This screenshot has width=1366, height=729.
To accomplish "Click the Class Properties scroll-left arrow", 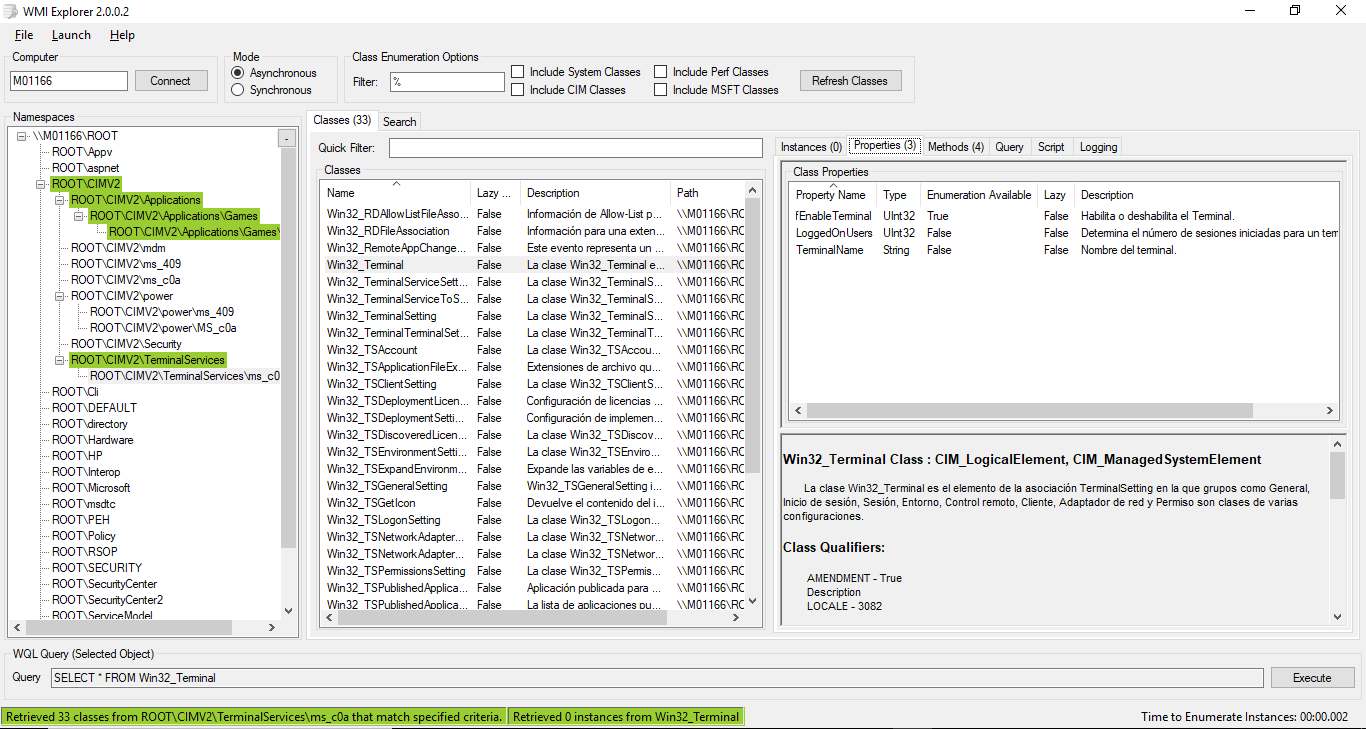I will (798, 411).
